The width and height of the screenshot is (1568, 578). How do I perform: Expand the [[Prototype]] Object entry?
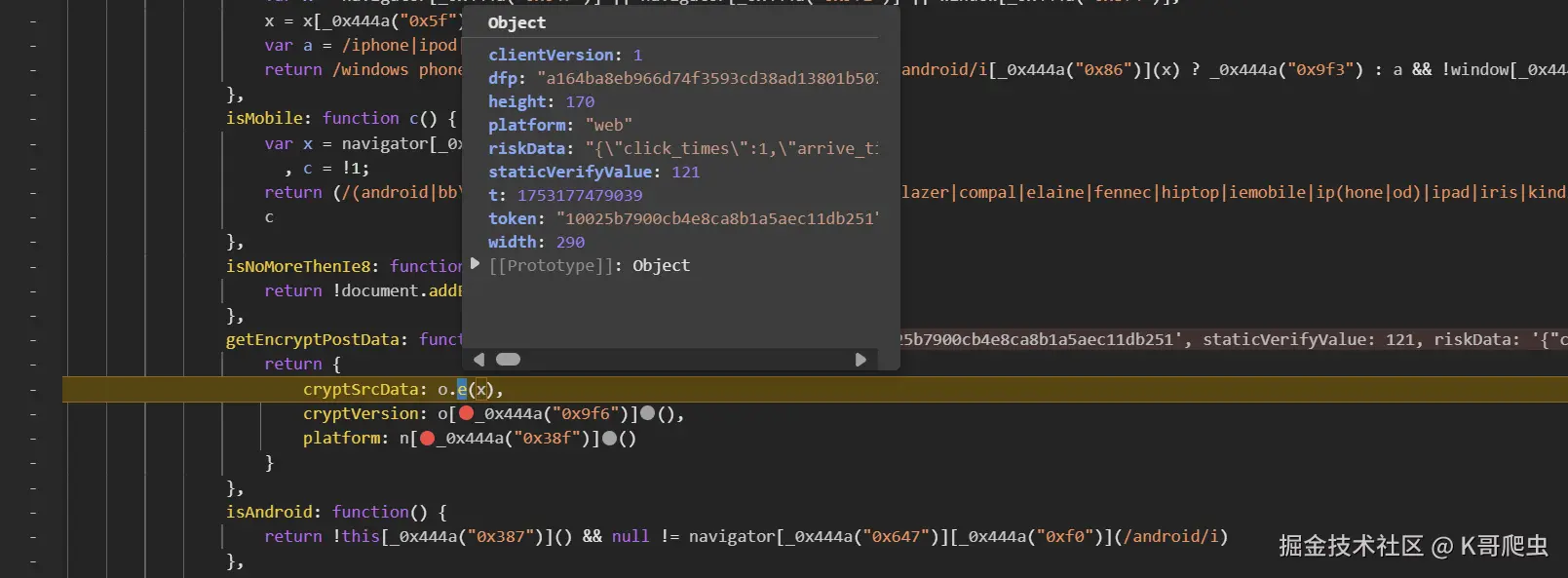point(475,264)
